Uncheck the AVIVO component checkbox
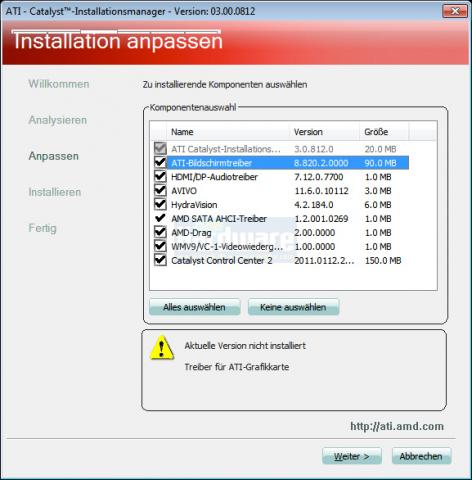Viewport: 472px width, 480px height. tap(160, 191)
